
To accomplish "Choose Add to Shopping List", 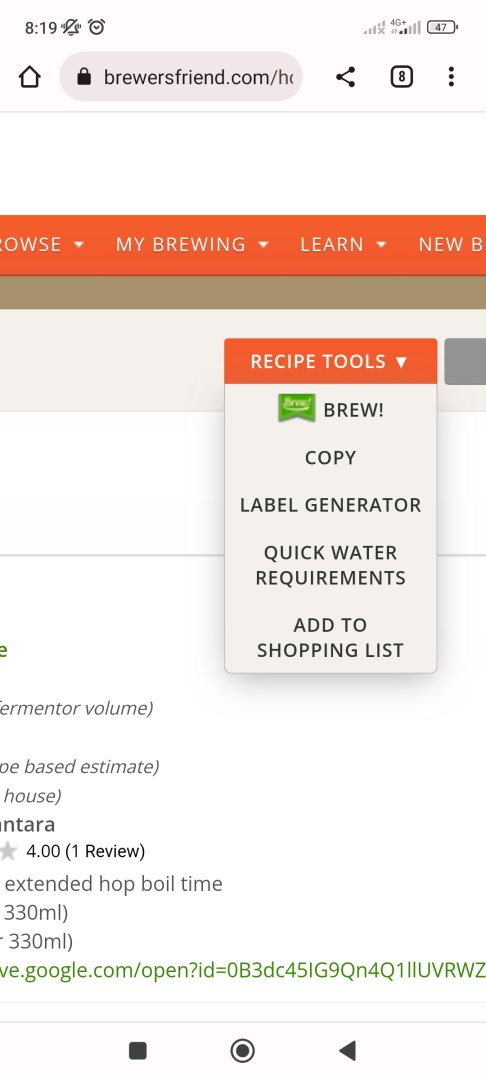I will (330, 637).
